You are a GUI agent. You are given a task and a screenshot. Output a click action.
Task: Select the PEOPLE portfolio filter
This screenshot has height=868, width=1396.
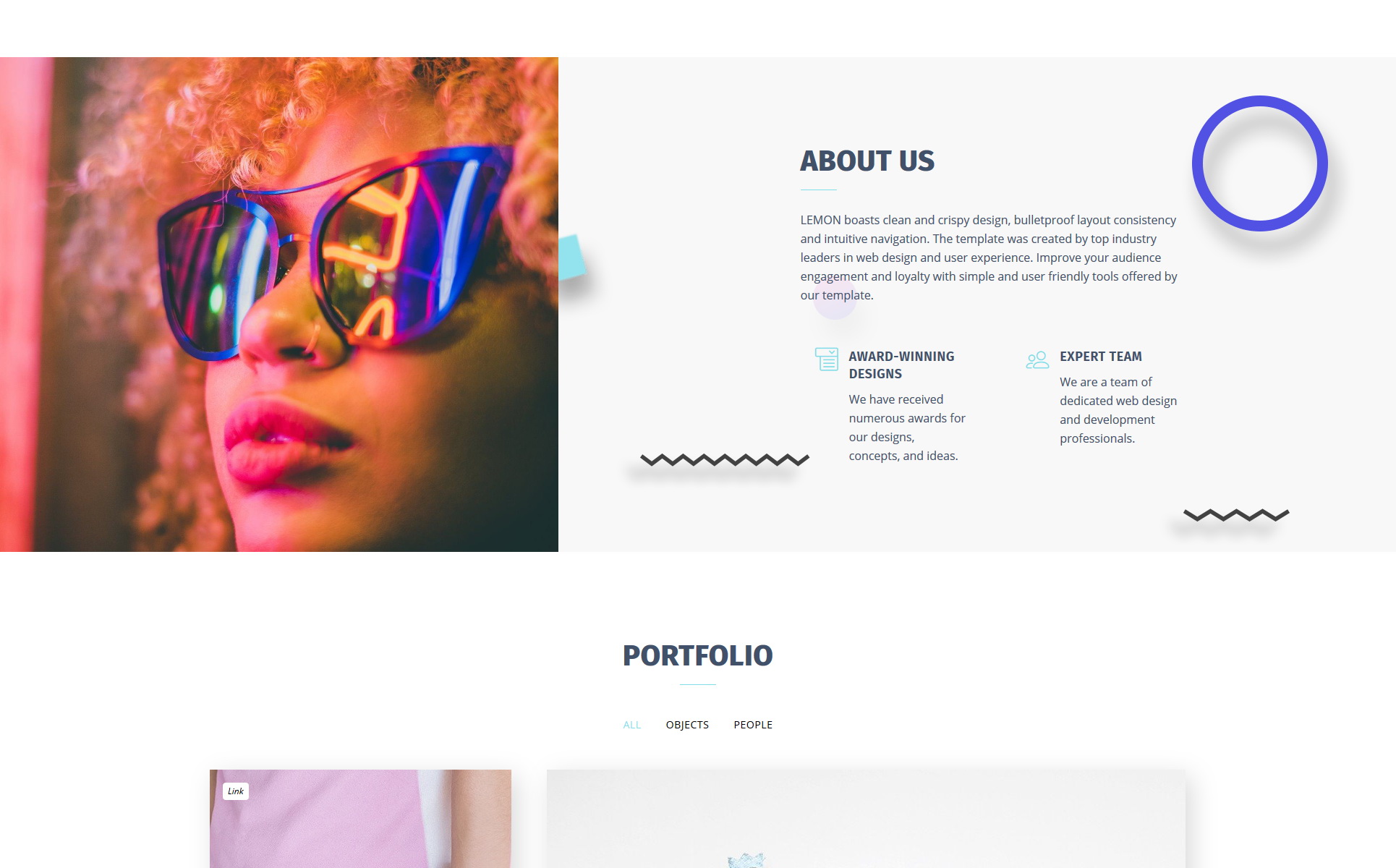click(x=753, y=725)
